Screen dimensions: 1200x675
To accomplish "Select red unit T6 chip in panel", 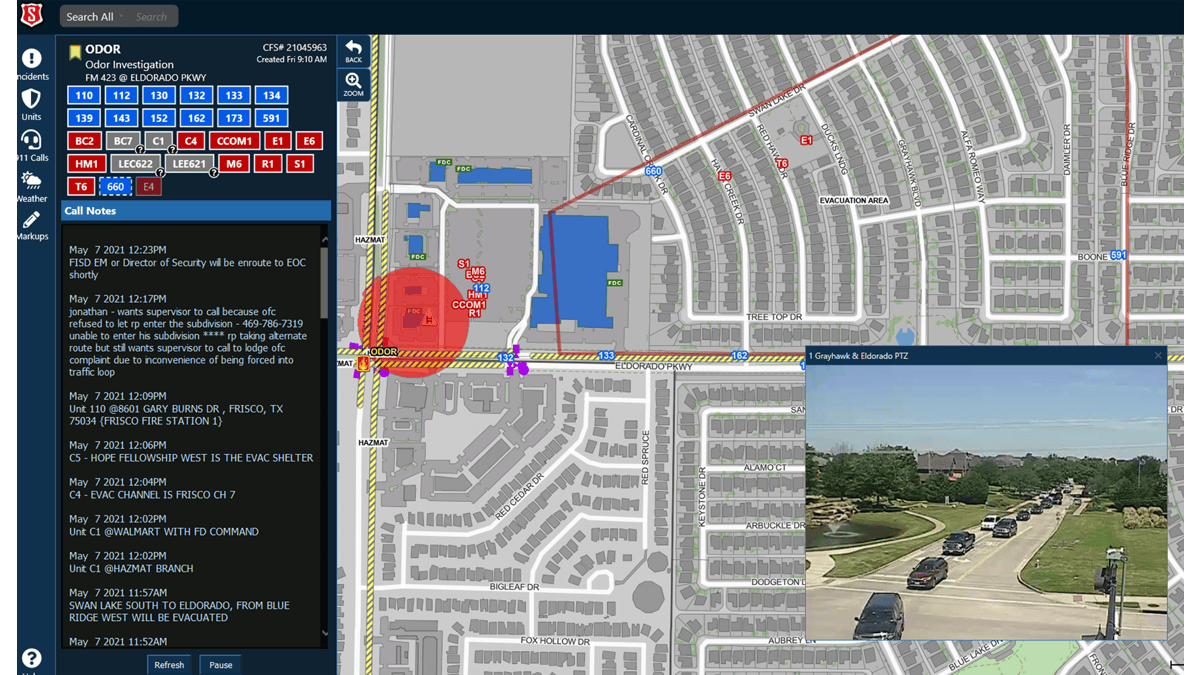I will [x=81, y=187].
